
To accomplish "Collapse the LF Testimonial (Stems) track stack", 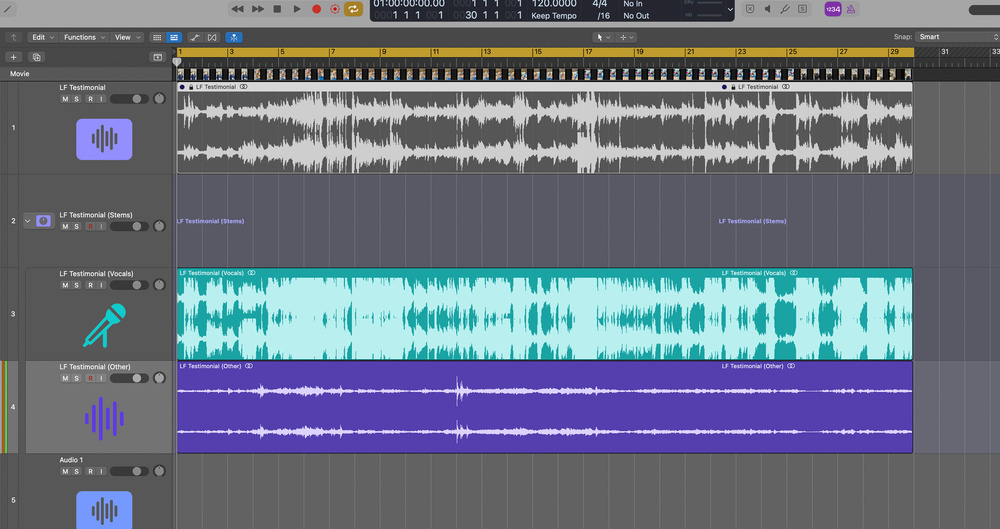I will pyautogui.click(x=28, y=220).
